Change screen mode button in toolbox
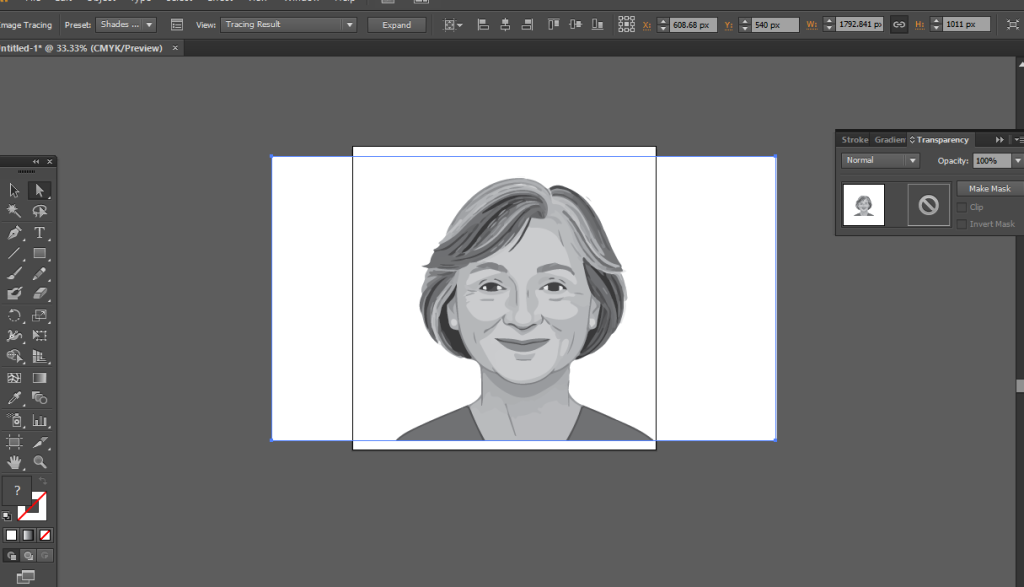1024x587 pixels. (x=26, y=577)
